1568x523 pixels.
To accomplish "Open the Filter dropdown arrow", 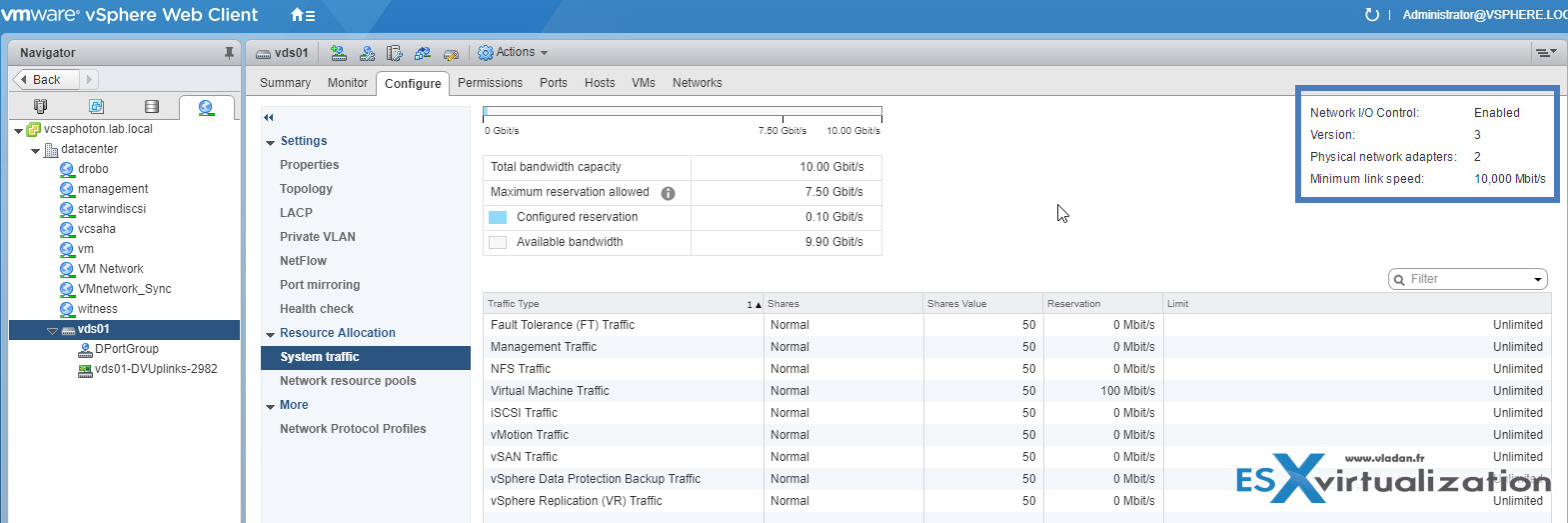I will click(1538, 280).
